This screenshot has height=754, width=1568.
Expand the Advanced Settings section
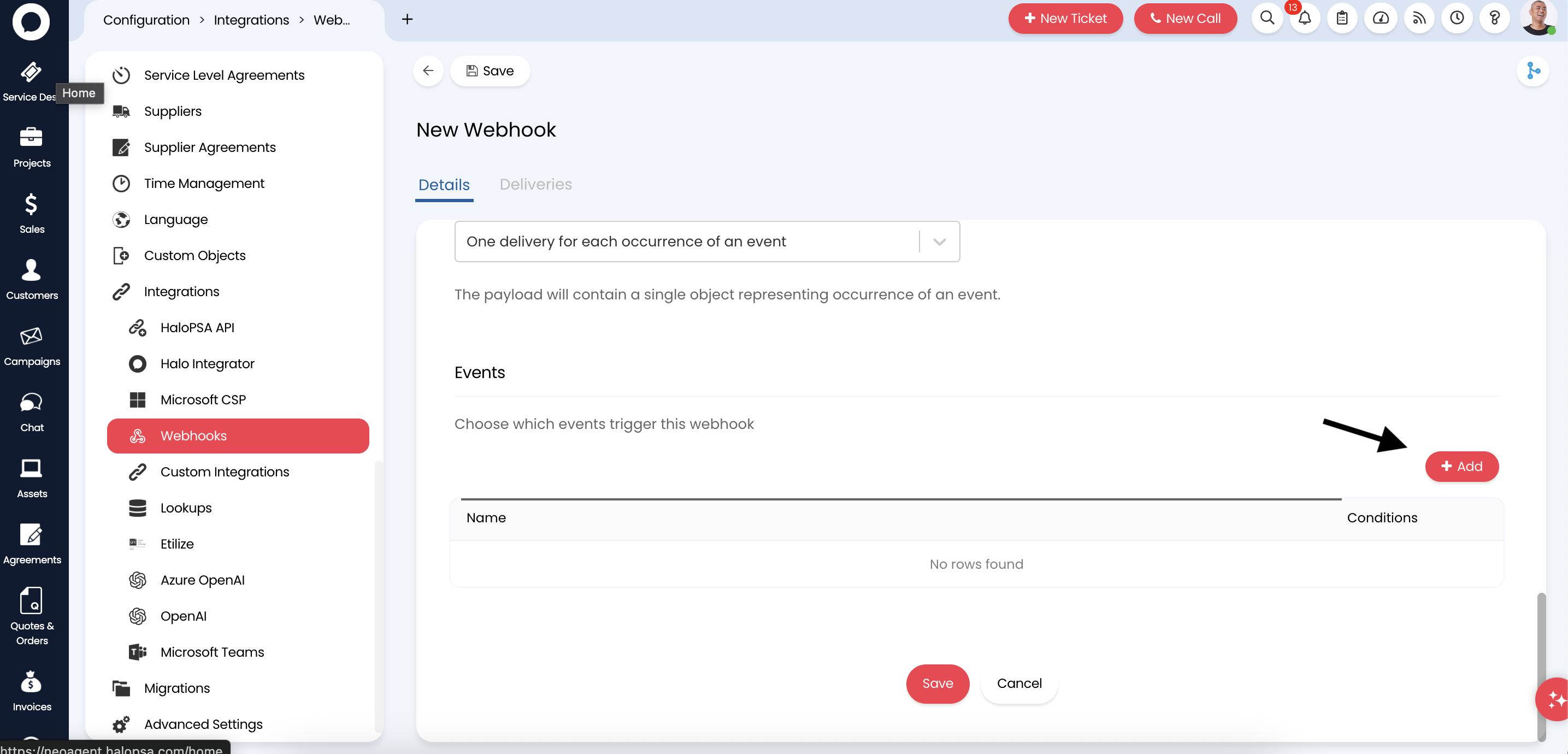(x=203, y=724)
